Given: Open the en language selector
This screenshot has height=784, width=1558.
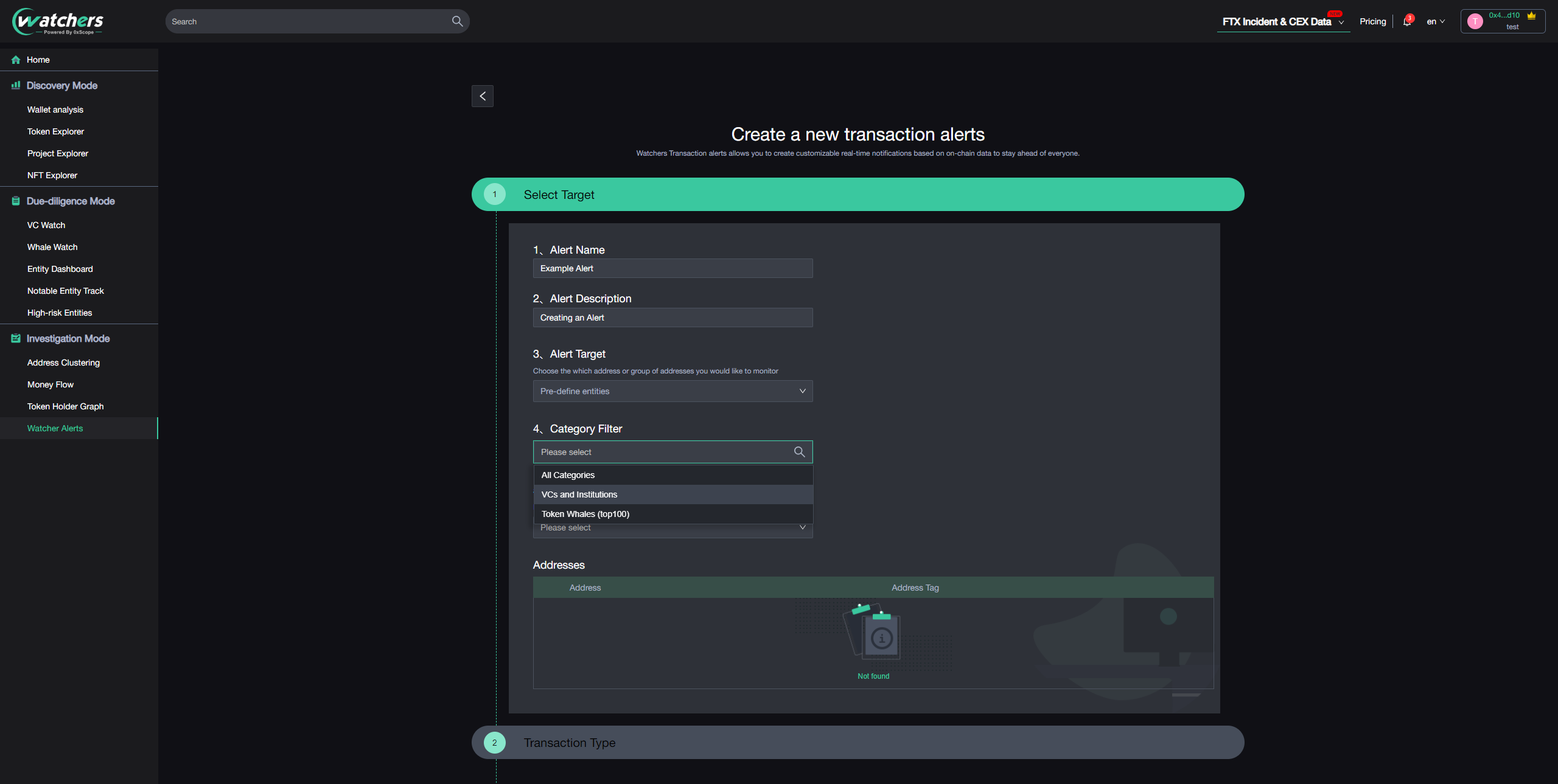Looking at the screenshot, I should pos(1435,22).
